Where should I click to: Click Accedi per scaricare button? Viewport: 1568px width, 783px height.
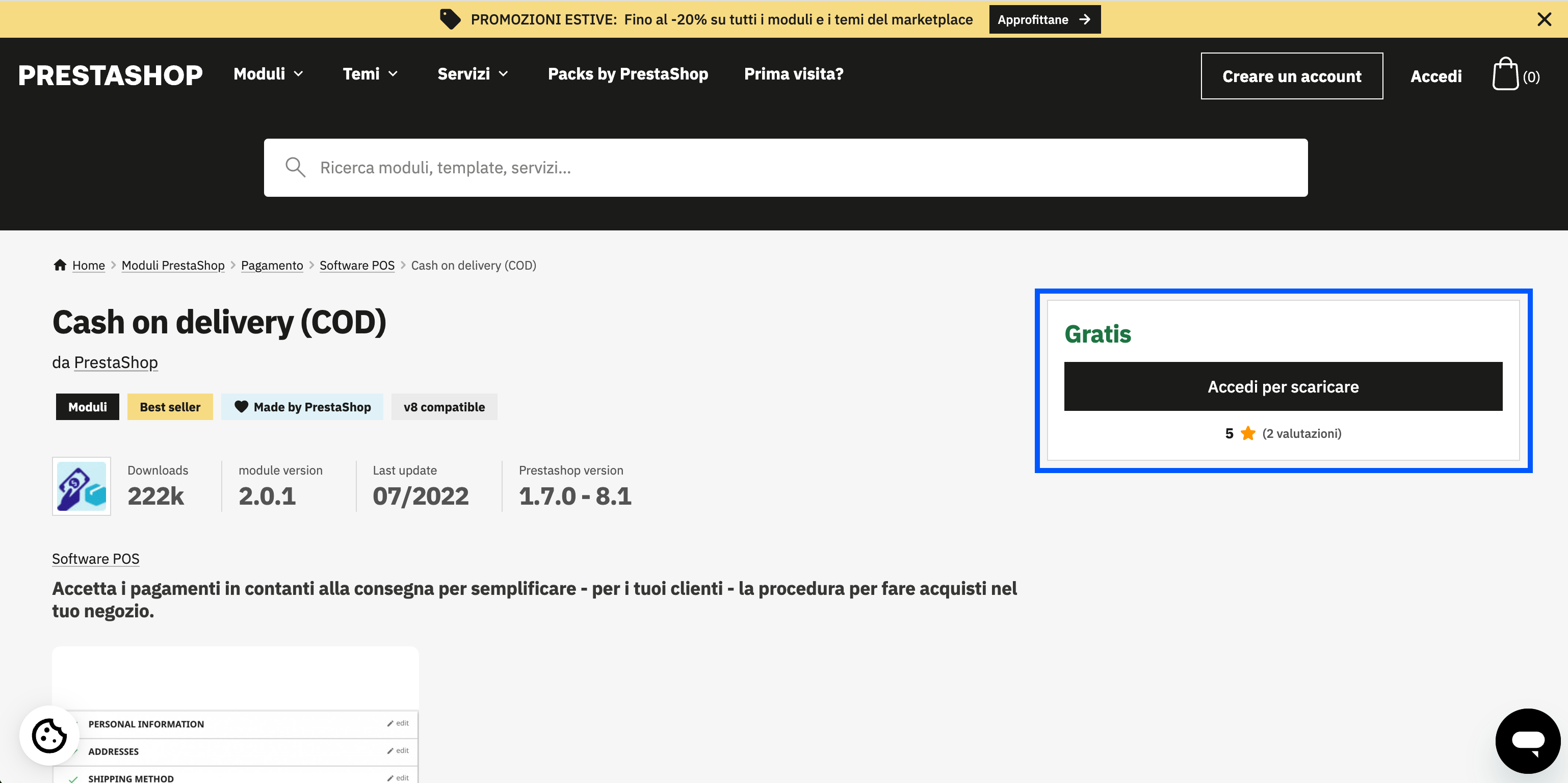pyautogui.click(x=1283, y=386)
